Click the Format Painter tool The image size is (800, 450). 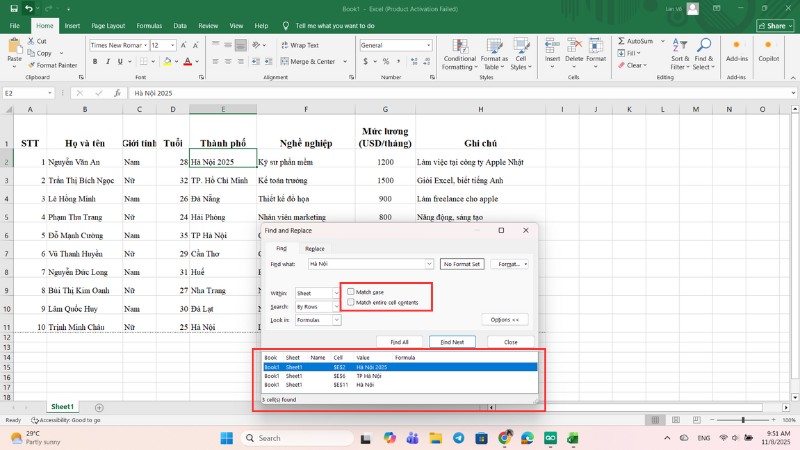click(52, 65)
